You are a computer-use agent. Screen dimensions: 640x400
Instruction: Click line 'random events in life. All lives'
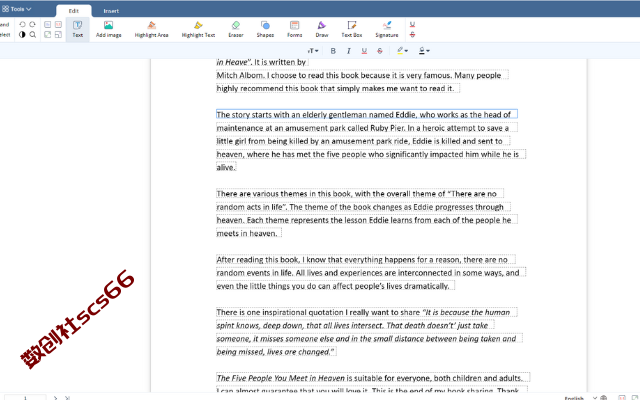[x=371, y=273]
